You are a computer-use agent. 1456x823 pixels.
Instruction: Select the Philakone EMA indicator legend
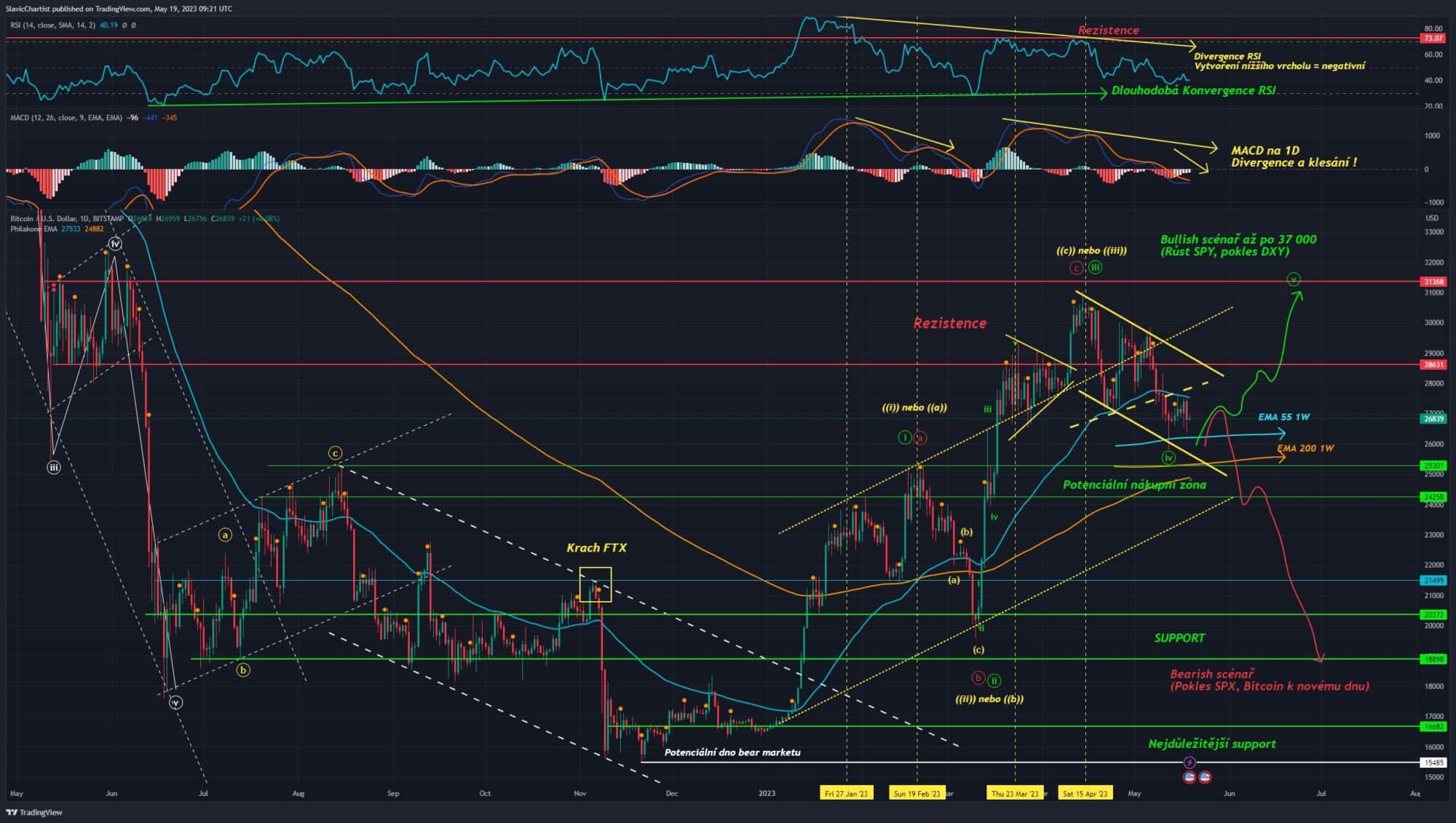[x=57, y=228]
